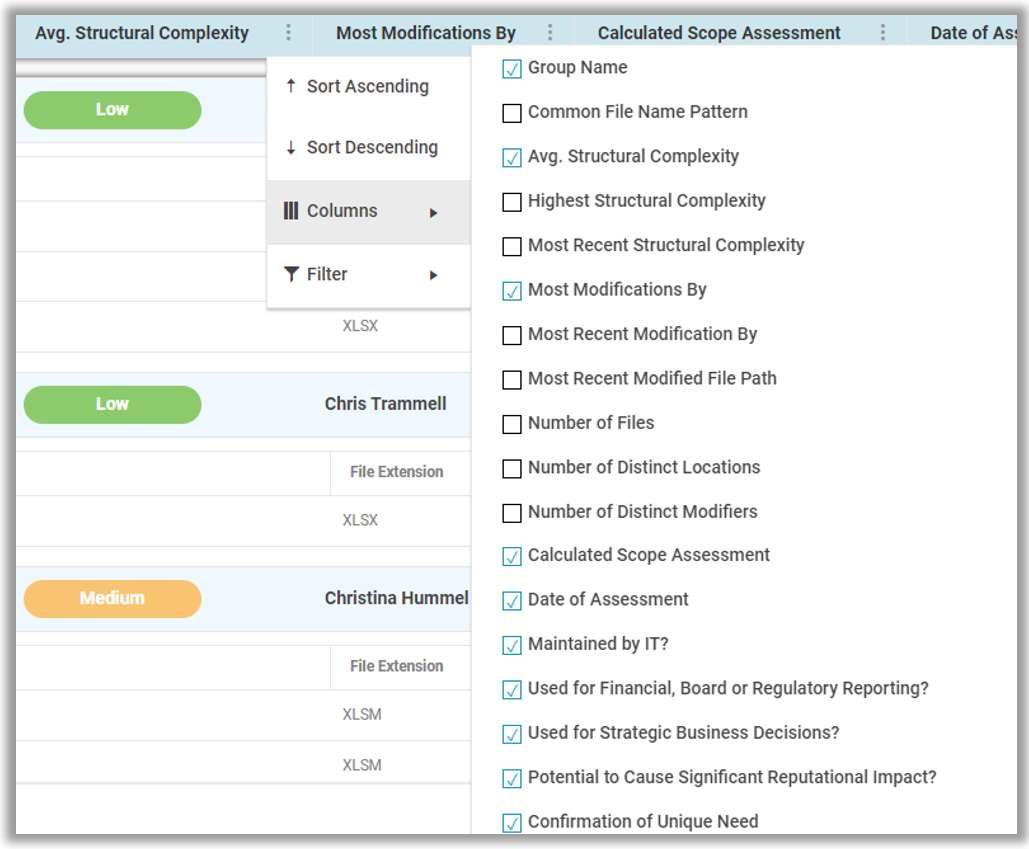Click the down-arrow Sort Descending icon
1029x849 pixels.
pyautogui.click(x=291, y=147)
